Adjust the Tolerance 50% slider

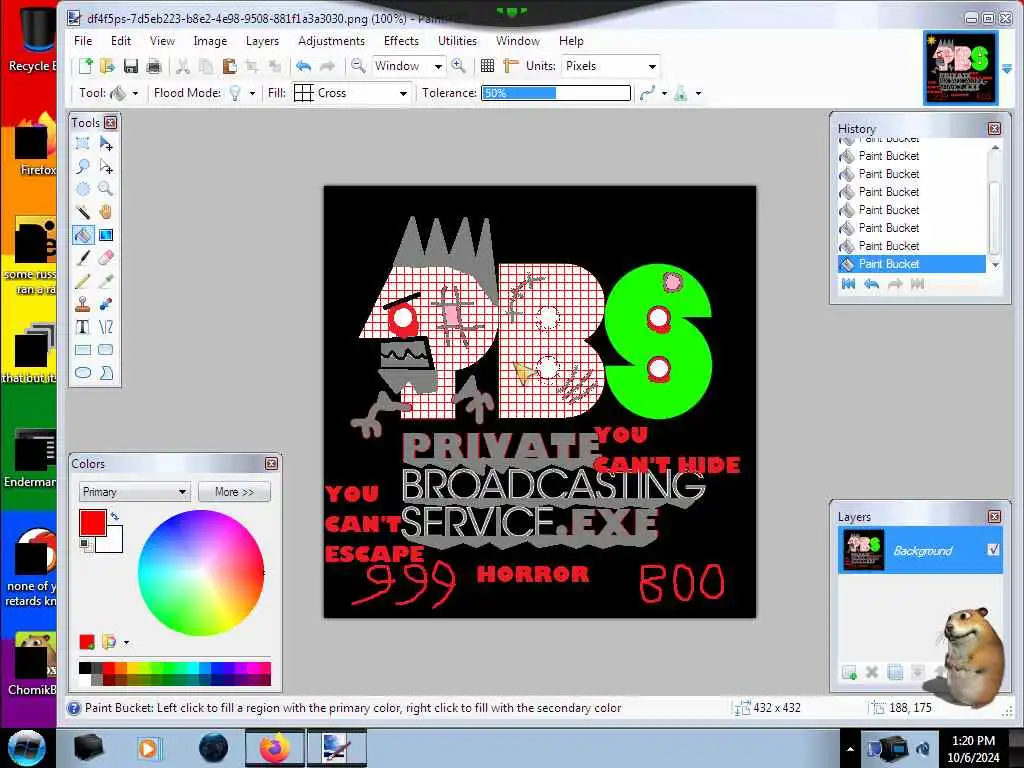click(556, 93)
